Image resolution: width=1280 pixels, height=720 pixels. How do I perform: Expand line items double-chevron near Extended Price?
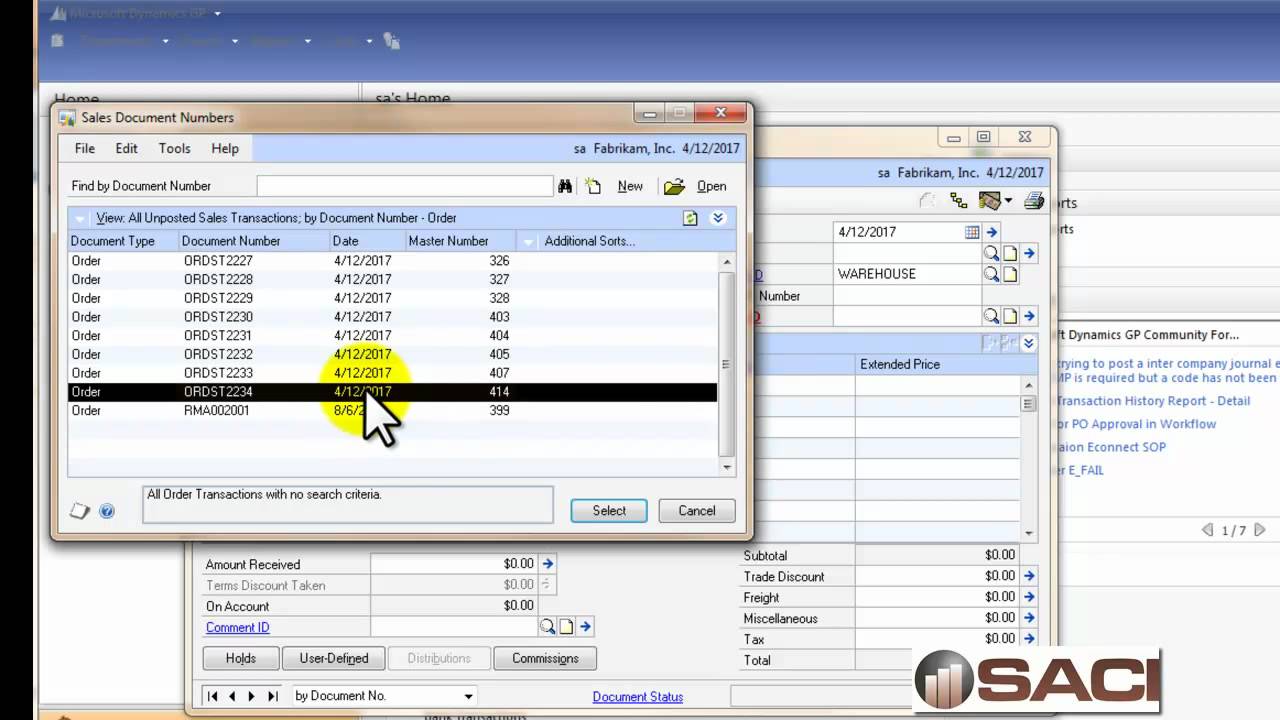click(1029, 343)
